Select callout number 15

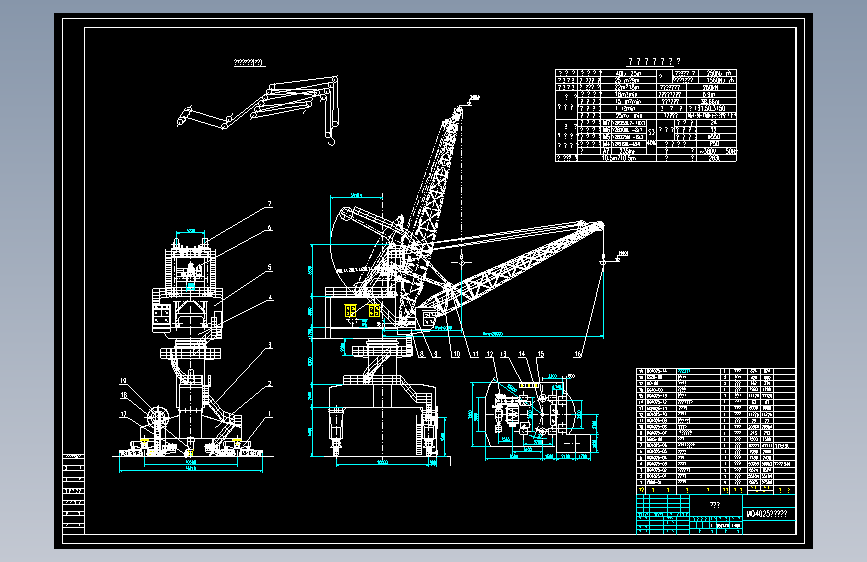coord(540,354)
